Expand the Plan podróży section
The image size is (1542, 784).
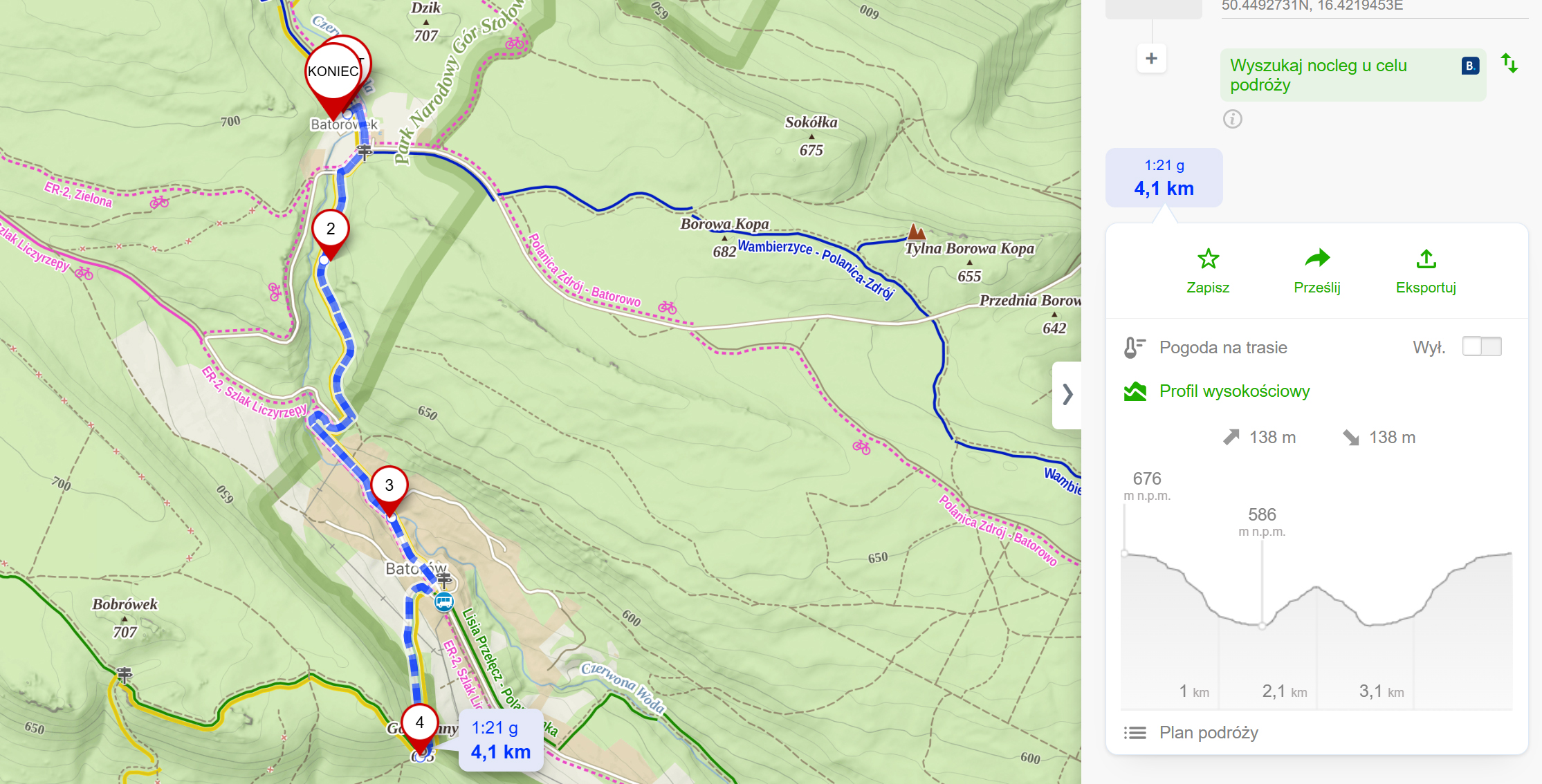1208,732
